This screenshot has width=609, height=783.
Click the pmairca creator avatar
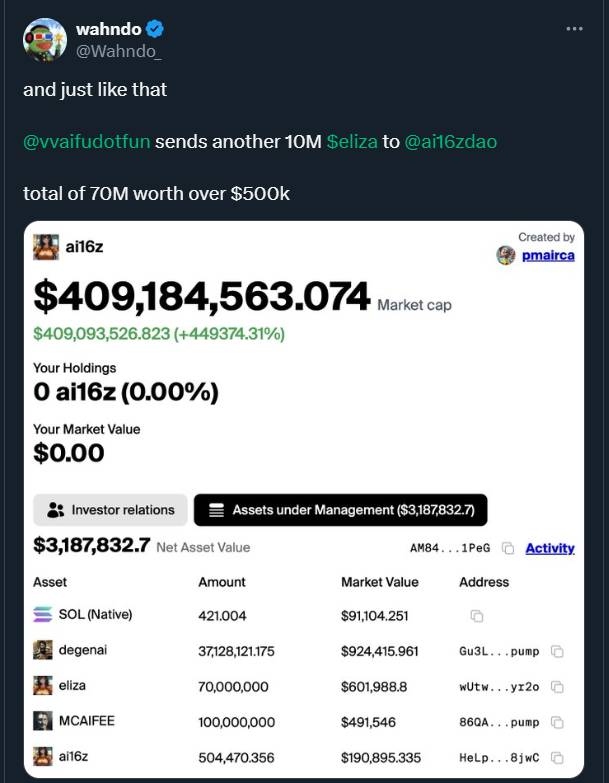[x=506, y=255]
